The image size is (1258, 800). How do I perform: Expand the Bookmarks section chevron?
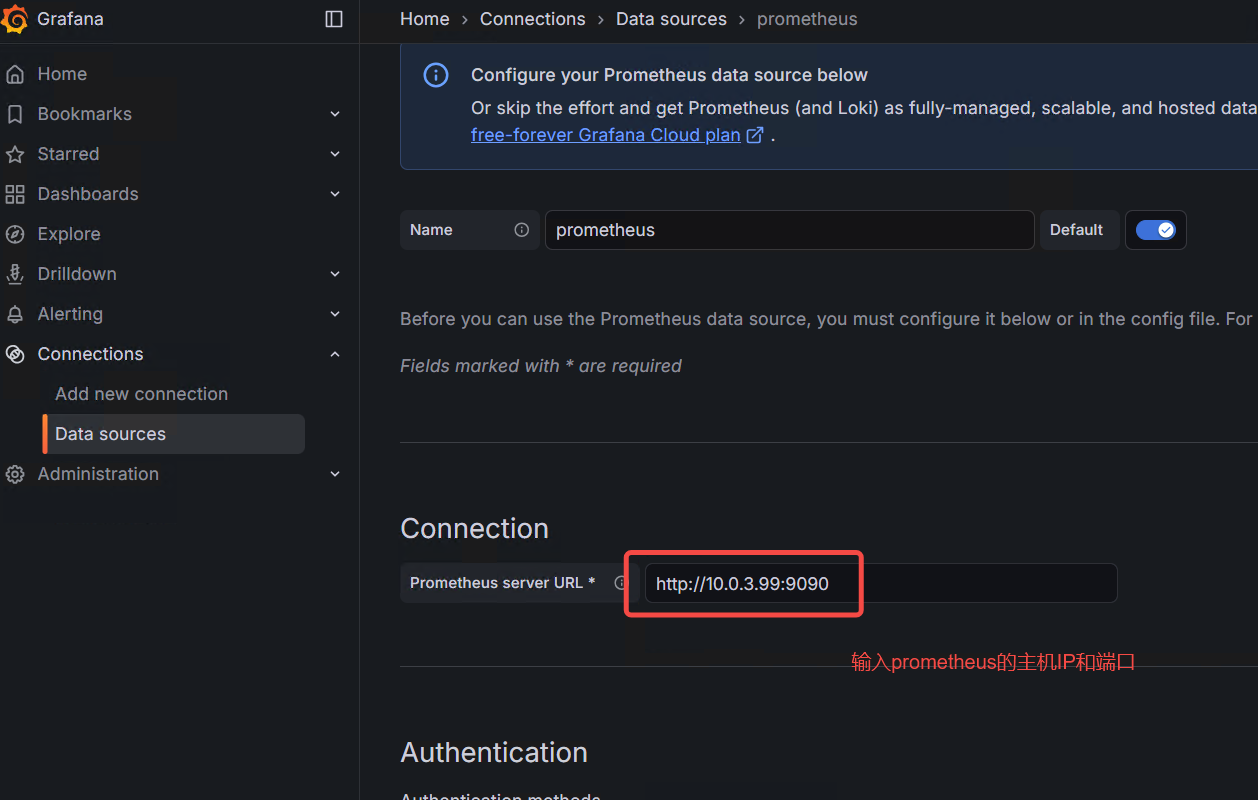(335, 114)
